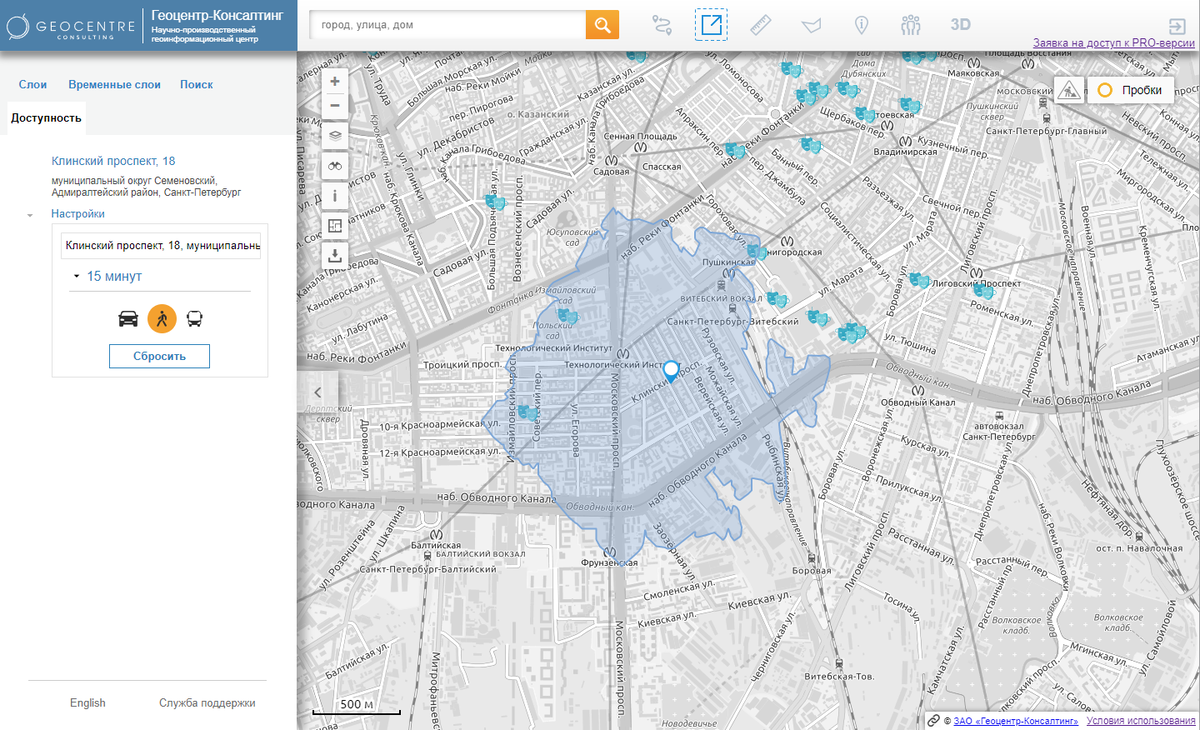Screen dimensions: 1200x730
Task: Open the Слои tab
Action: pos(33,85)
